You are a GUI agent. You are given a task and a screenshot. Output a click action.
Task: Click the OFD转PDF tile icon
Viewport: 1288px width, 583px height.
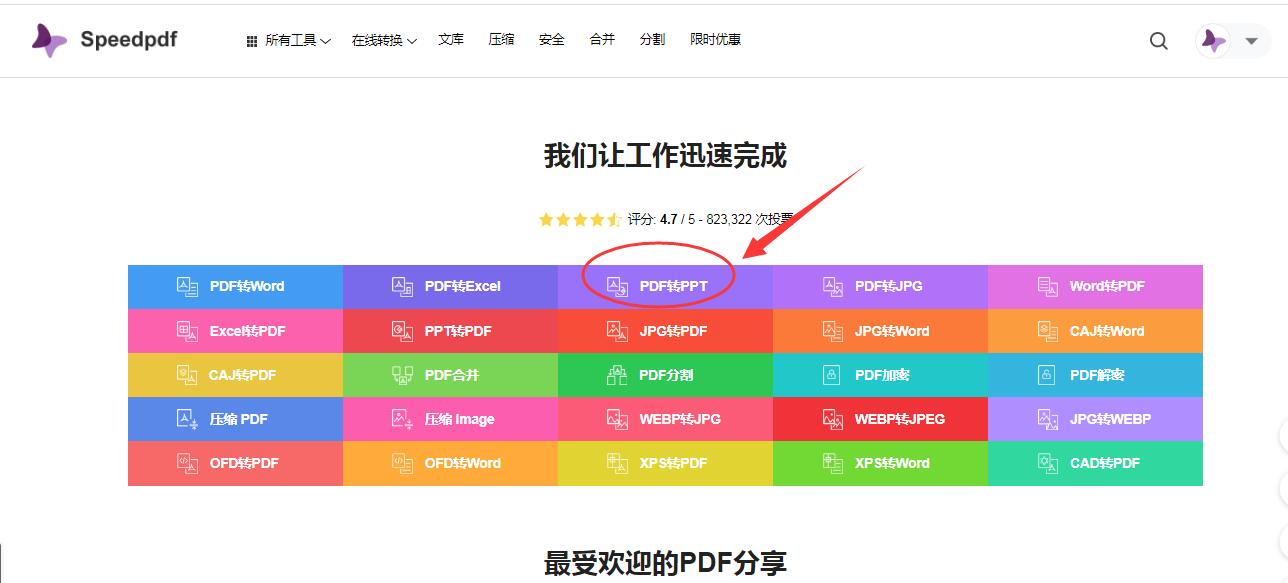pyautogui.click(x=187, y=463)
